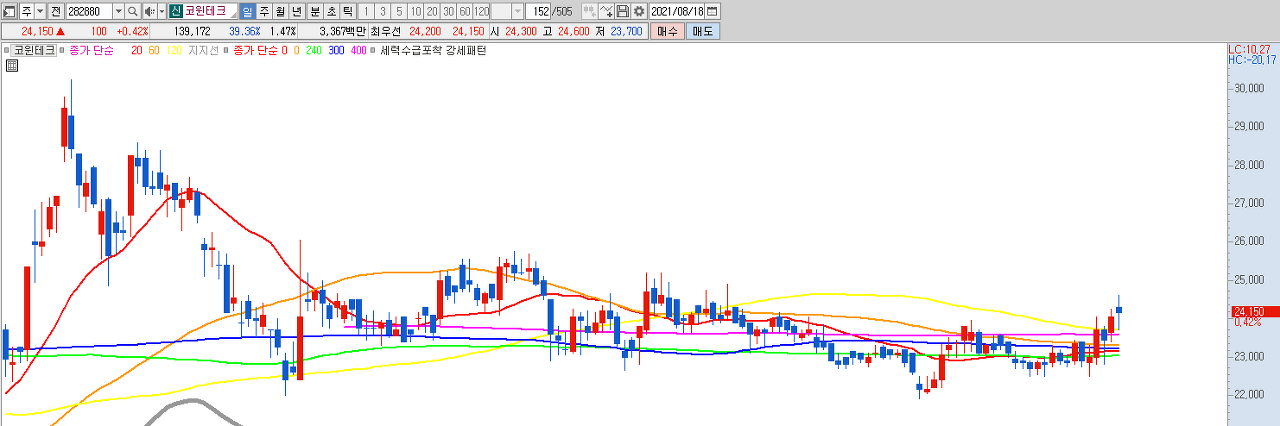
Task: Select interval 3 button
Action: point(382,11)
